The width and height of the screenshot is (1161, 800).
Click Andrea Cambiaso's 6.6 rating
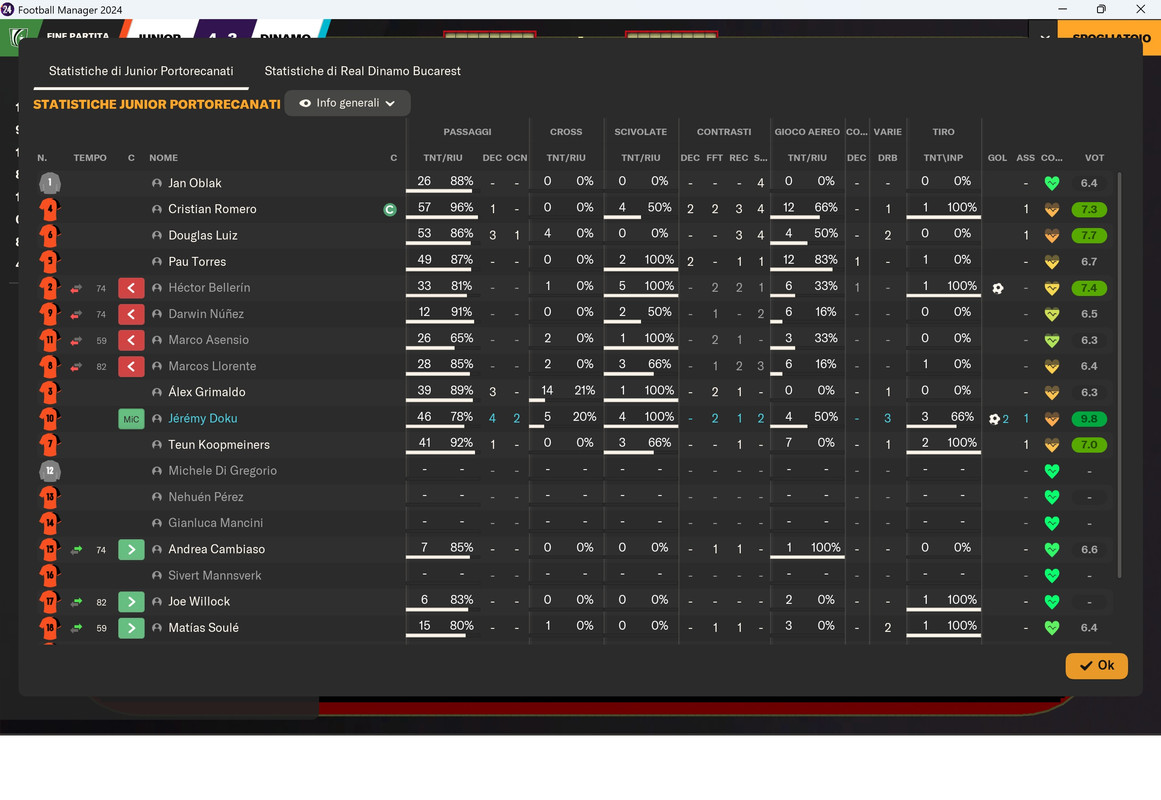(x=1089, y=550)
